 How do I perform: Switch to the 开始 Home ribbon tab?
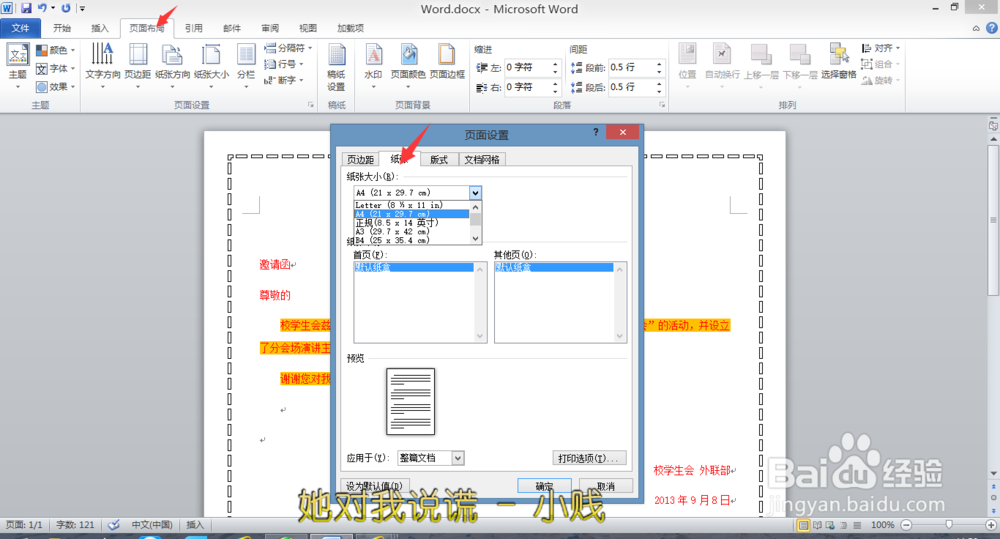pyautogui.click(x=62, y=28)
